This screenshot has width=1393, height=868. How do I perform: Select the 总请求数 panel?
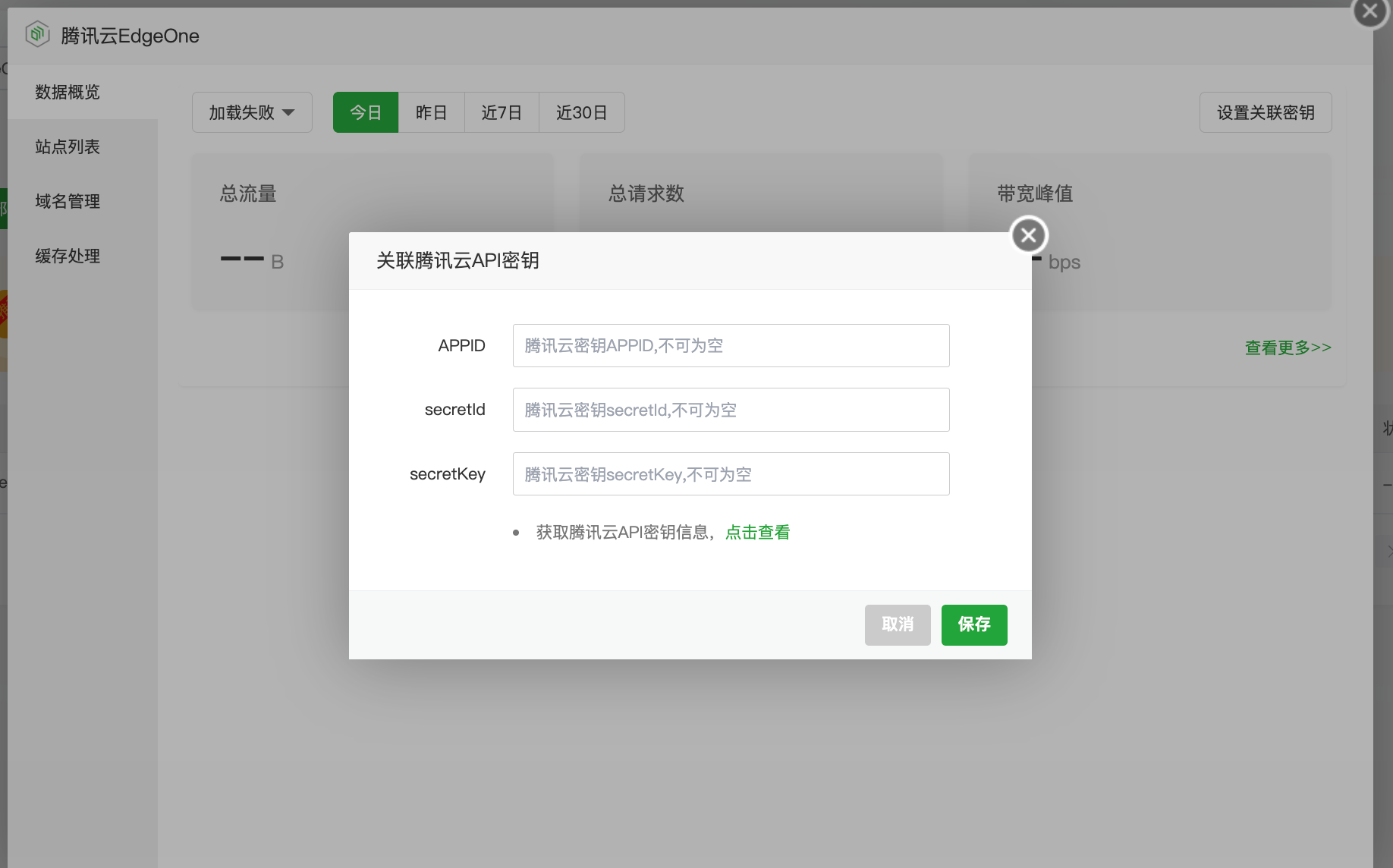tap(761, 194)
